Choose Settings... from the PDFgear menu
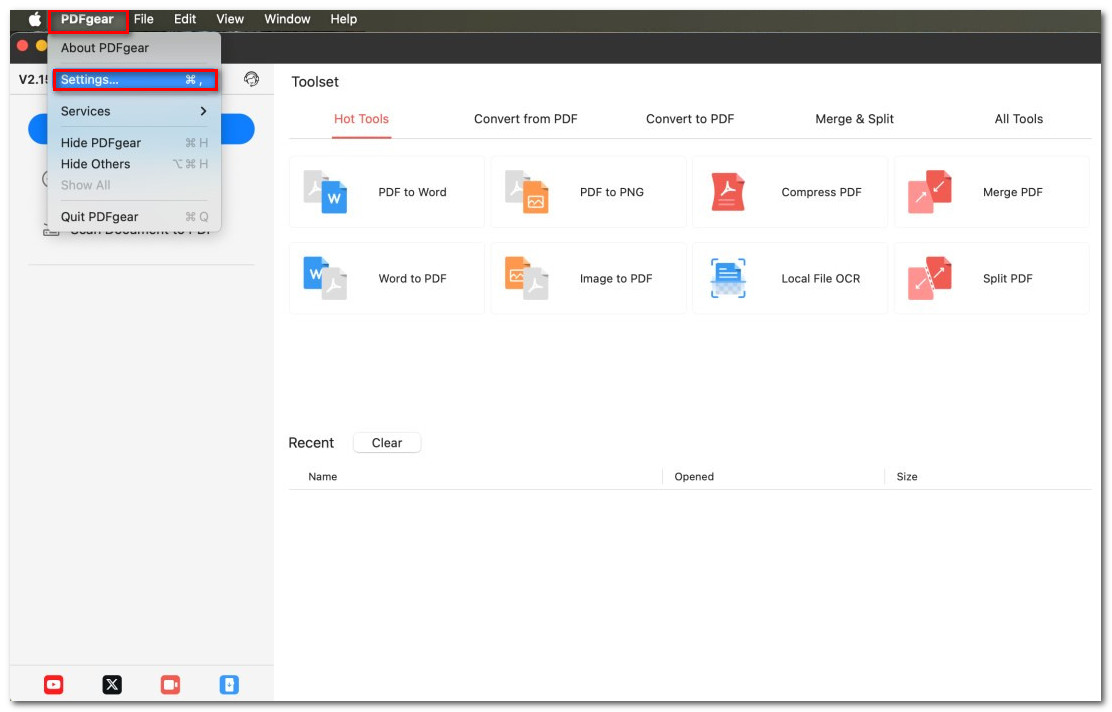The height and width of the screenshot is (712, 1112). point(134,80)
